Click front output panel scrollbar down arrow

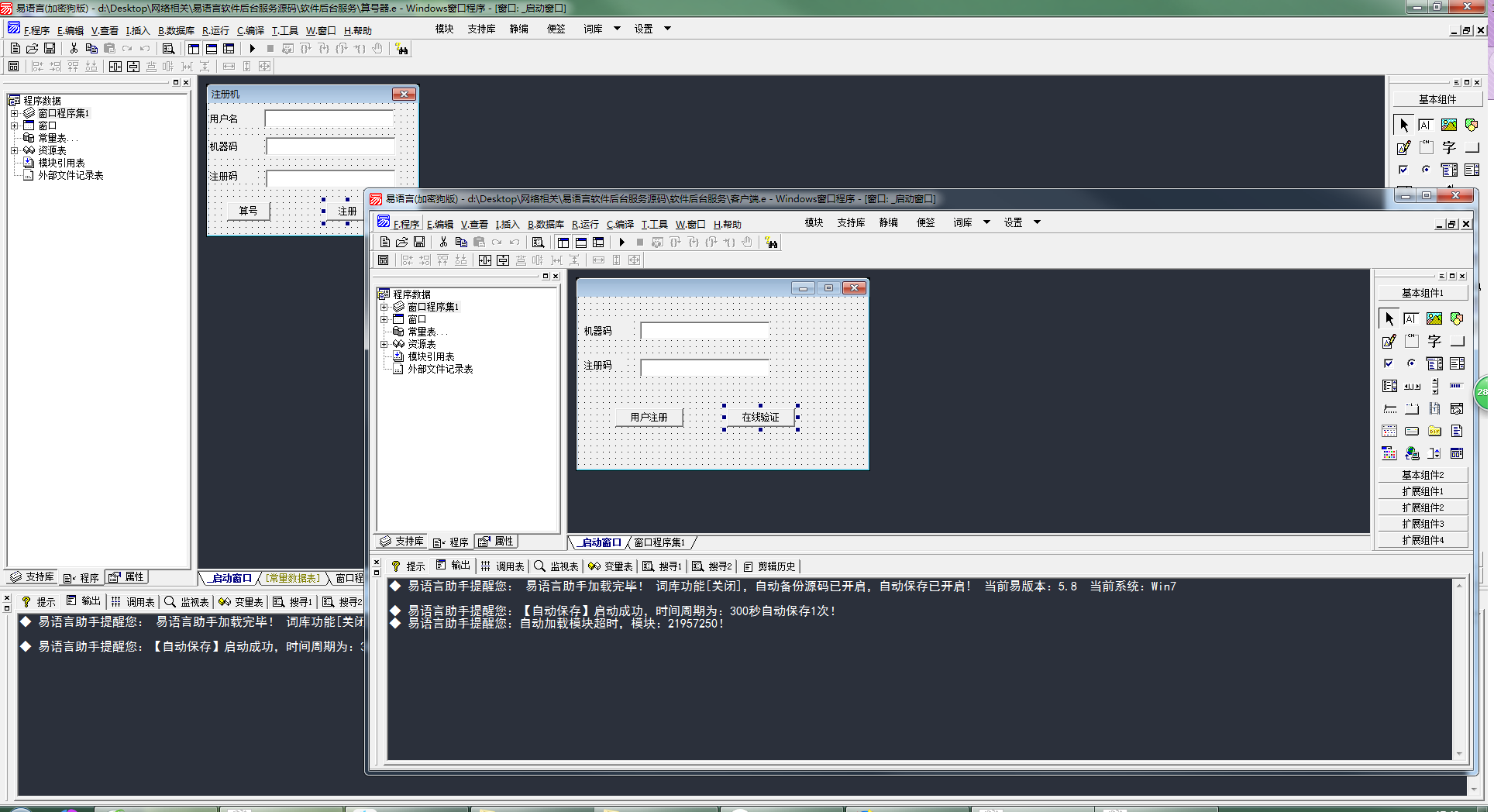click(1459, 754)
